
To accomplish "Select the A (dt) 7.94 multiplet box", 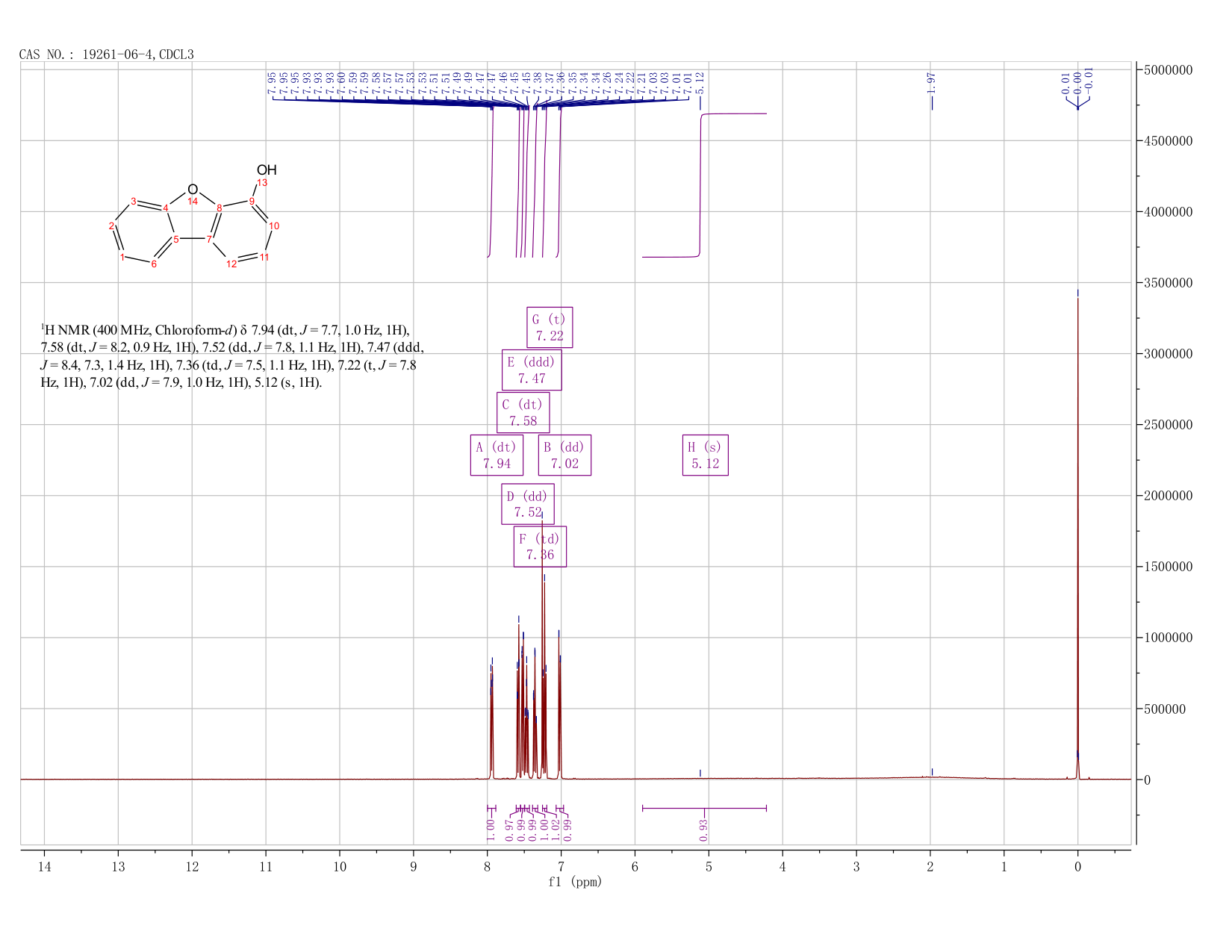I will [497, 455].
